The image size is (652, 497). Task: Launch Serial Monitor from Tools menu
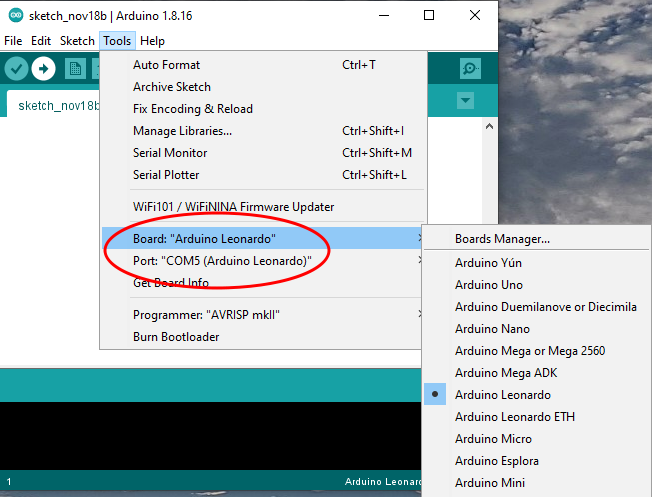point(263,153)
